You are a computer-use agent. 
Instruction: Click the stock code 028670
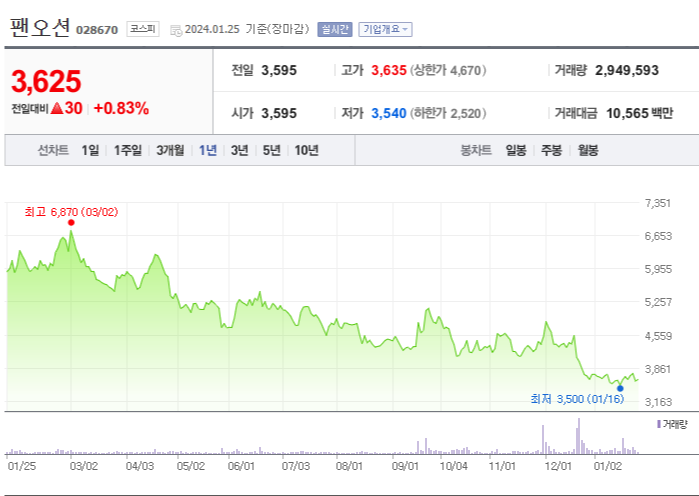click(97, 30)
